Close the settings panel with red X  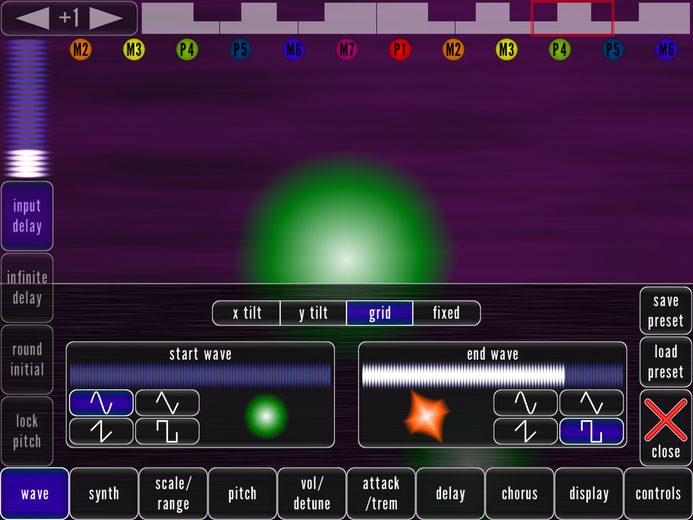pyautogui.click(x=666, y=428)
